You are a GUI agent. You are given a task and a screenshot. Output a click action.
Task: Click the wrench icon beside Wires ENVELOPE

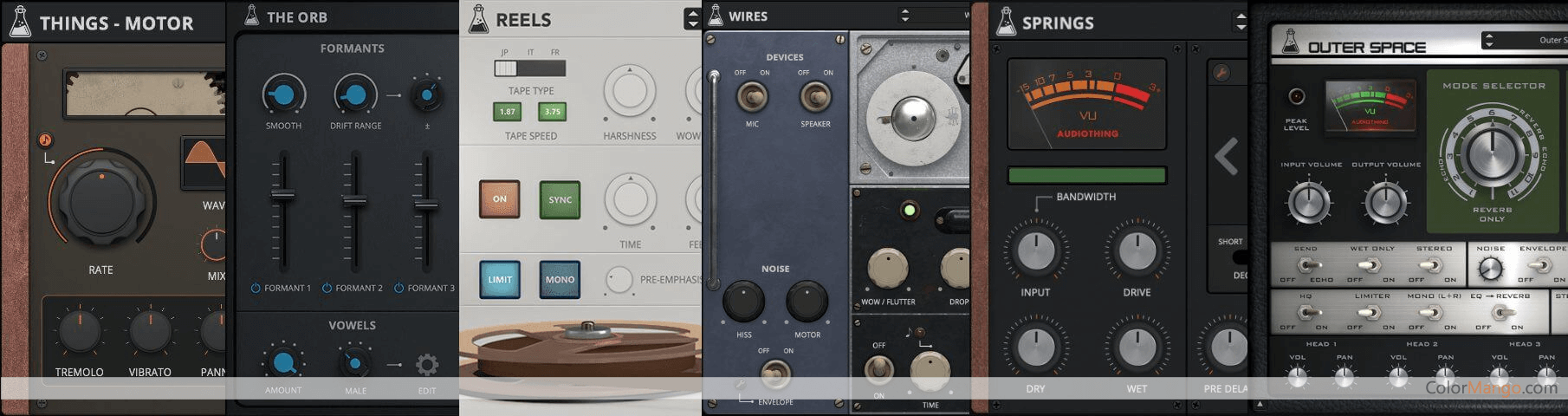pos(741,385)
